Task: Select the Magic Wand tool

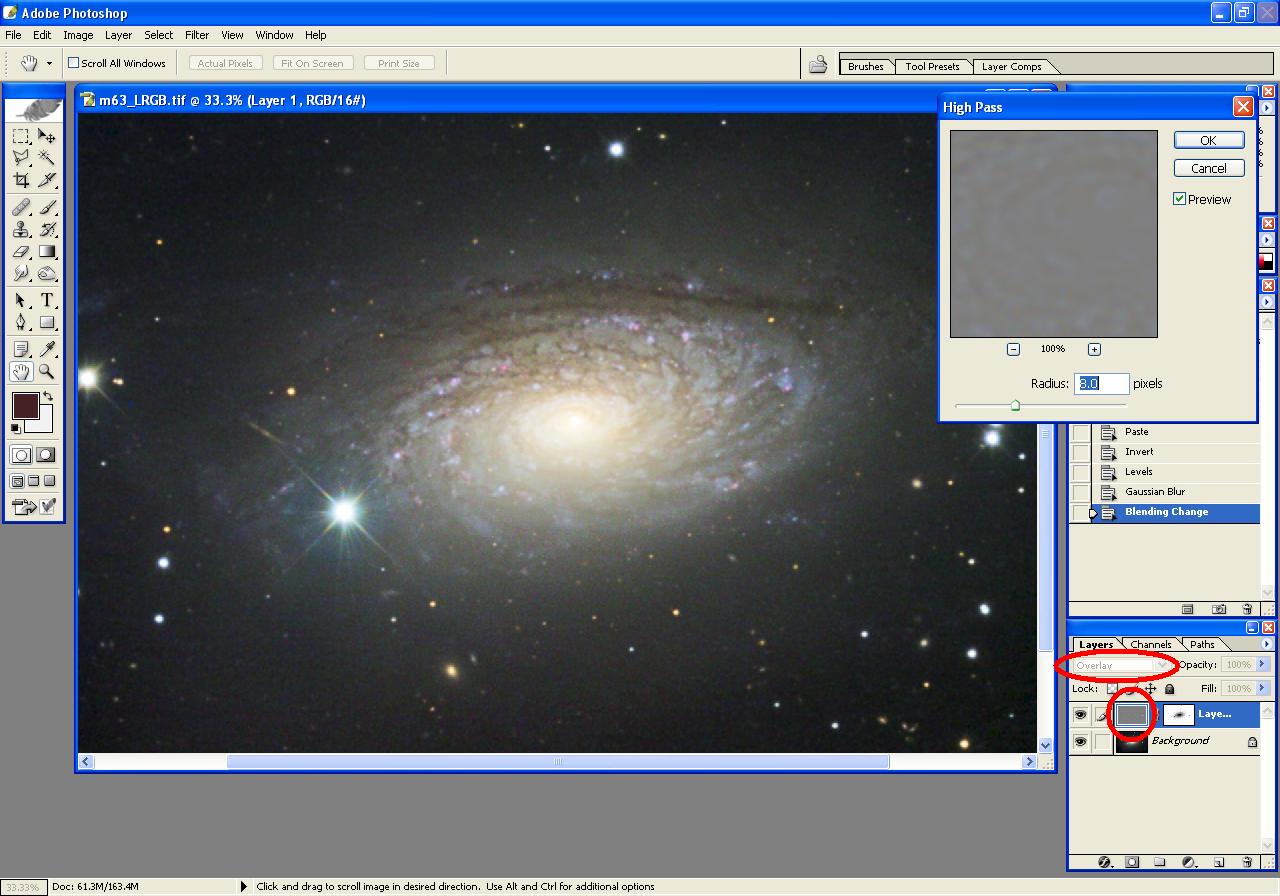Action: 46,158
